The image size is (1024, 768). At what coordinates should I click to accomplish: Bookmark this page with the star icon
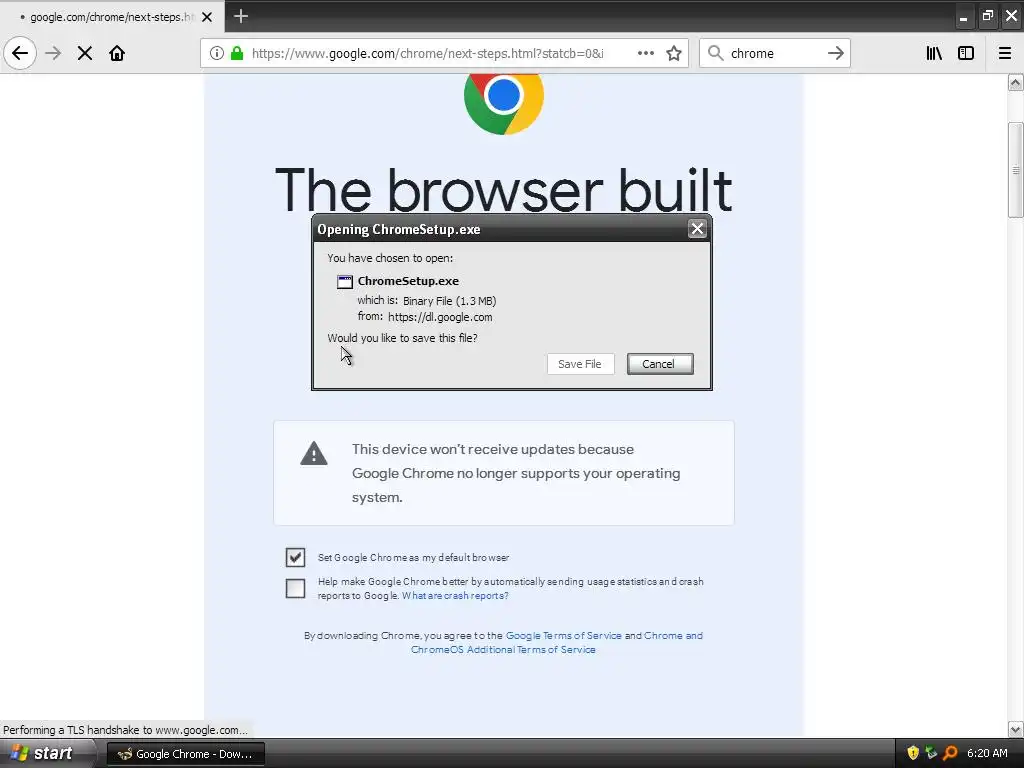point(674,53)
